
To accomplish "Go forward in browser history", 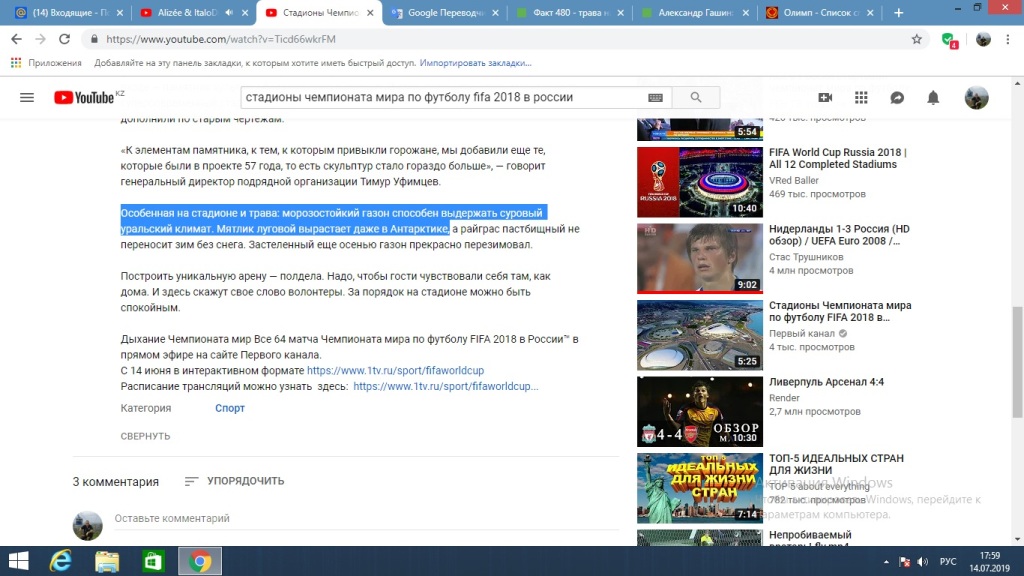I will 40,39.
